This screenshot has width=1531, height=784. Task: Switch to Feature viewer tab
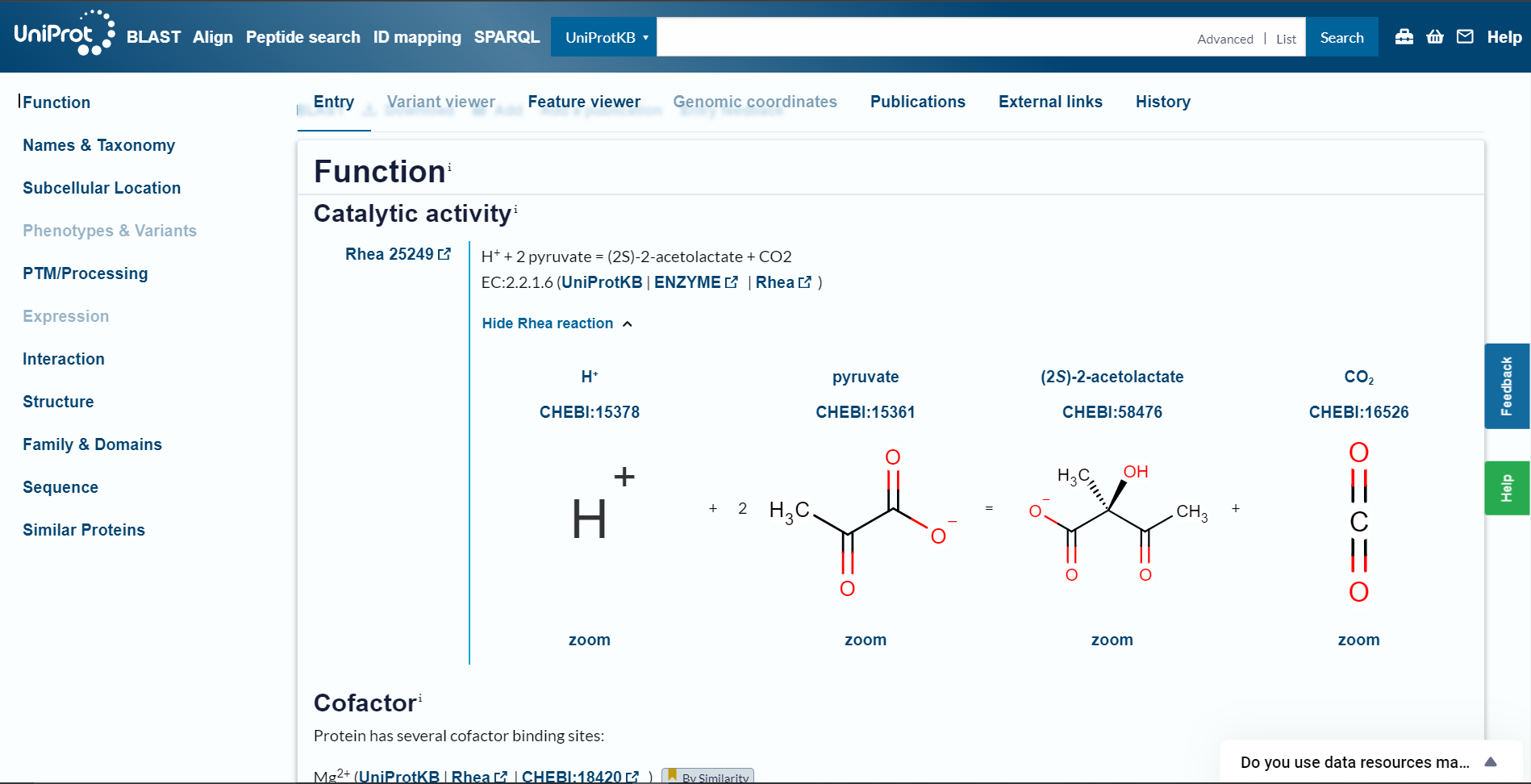click(584, 102)
